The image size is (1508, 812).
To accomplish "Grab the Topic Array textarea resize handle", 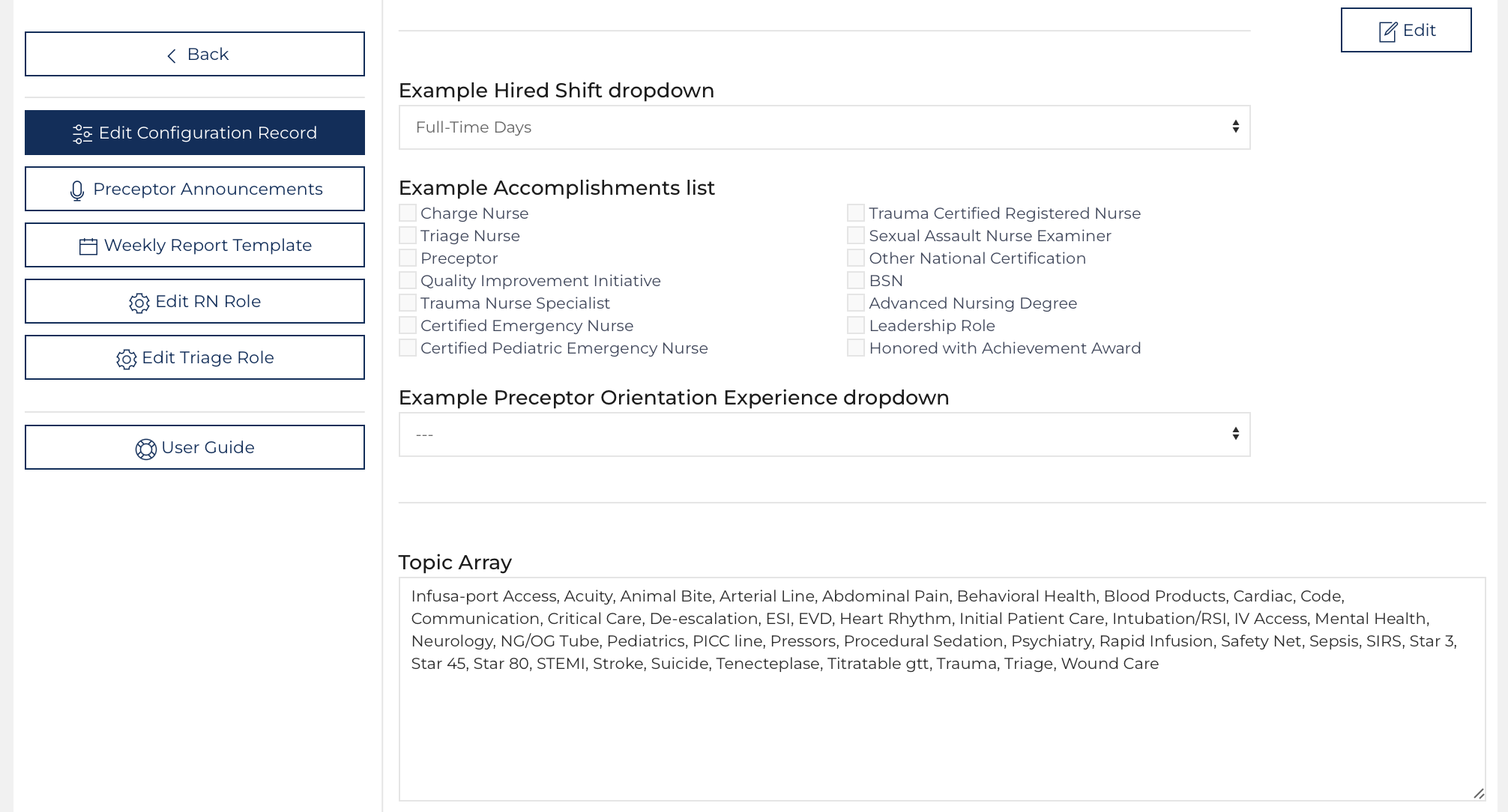I will point(1478,793).
